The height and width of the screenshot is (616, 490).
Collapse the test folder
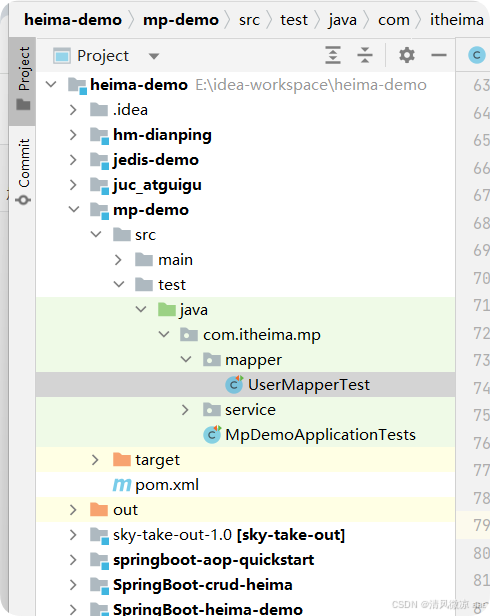coord(119,284)
